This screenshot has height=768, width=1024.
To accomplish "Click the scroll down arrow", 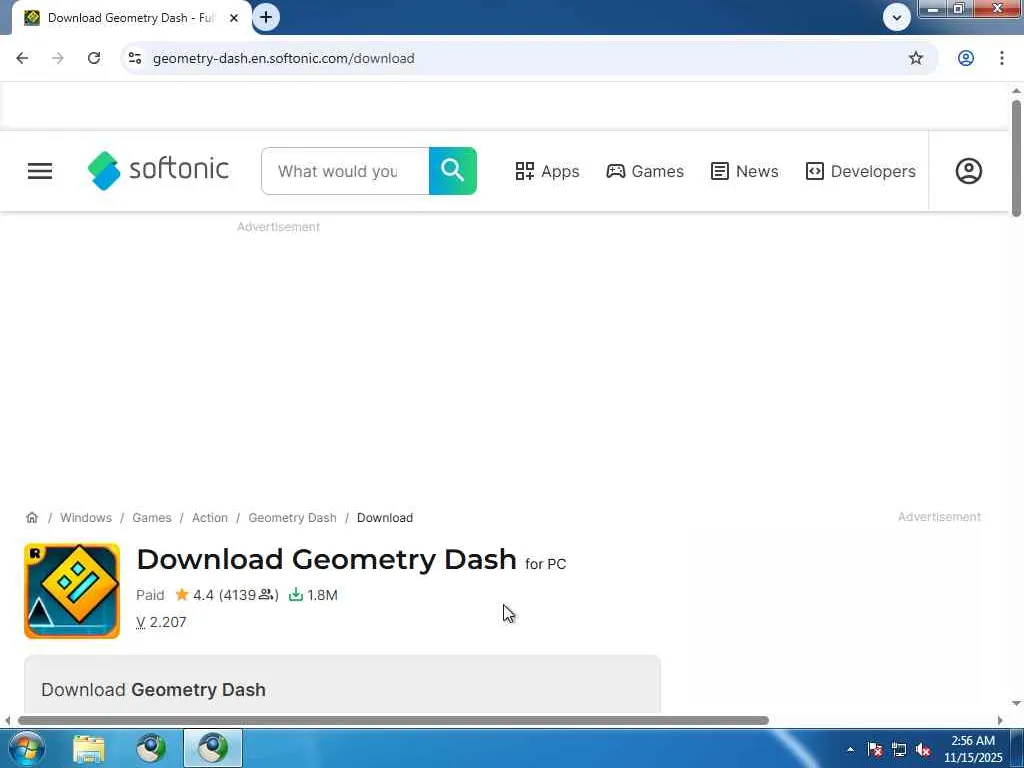I will (x=1016, y=703).
